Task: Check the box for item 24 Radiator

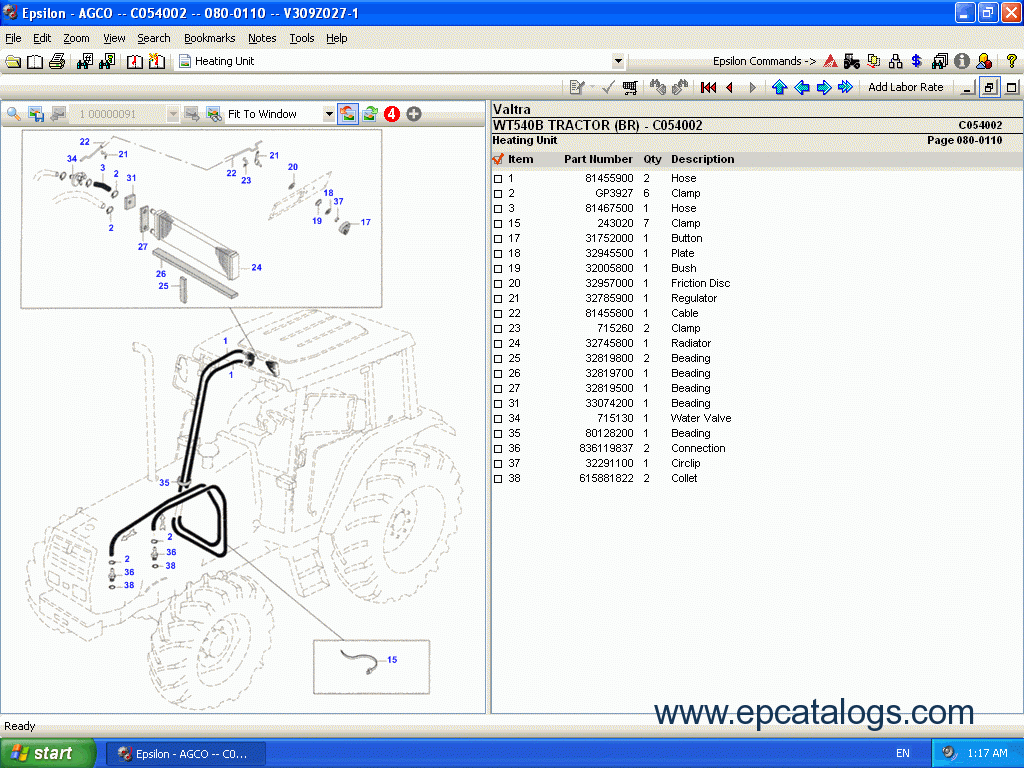Action: click(498, 344)
